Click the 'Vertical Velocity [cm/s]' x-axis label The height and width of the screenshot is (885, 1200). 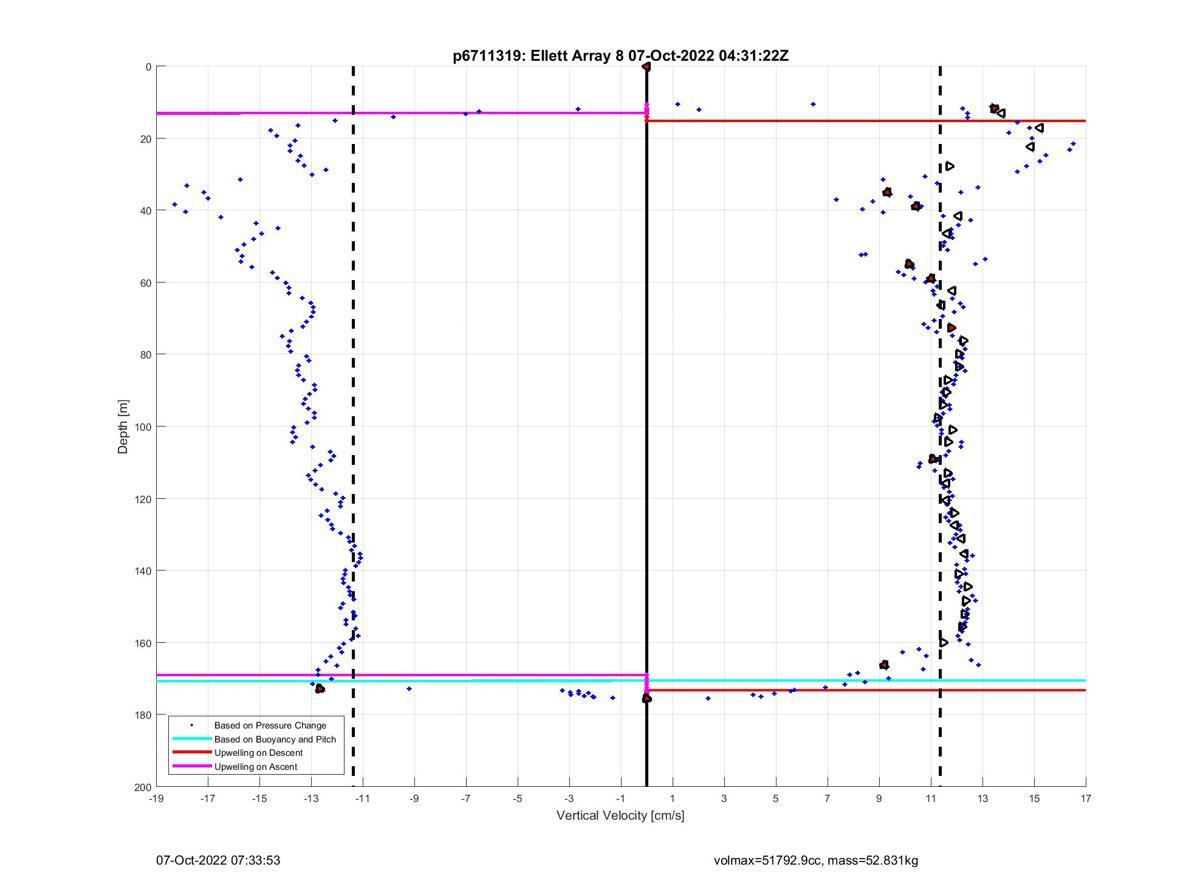pyautogui.click(x=620, y=815)
